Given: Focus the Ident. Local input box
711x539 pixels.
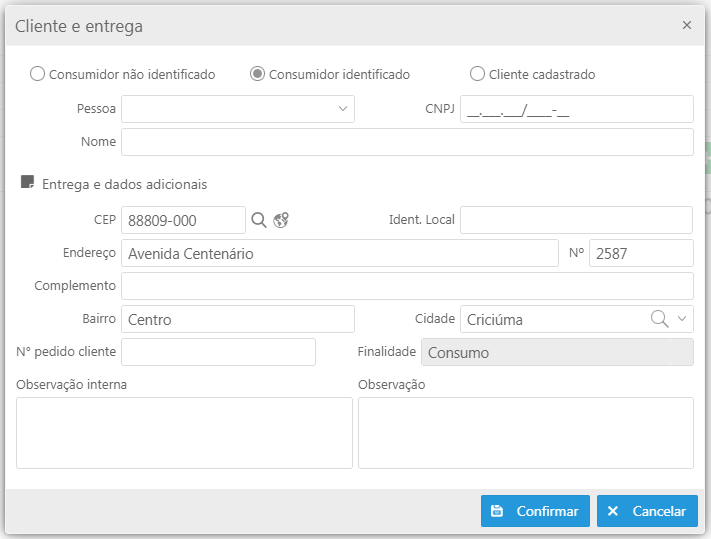Looking at the screenshot, I should [576, 220].
